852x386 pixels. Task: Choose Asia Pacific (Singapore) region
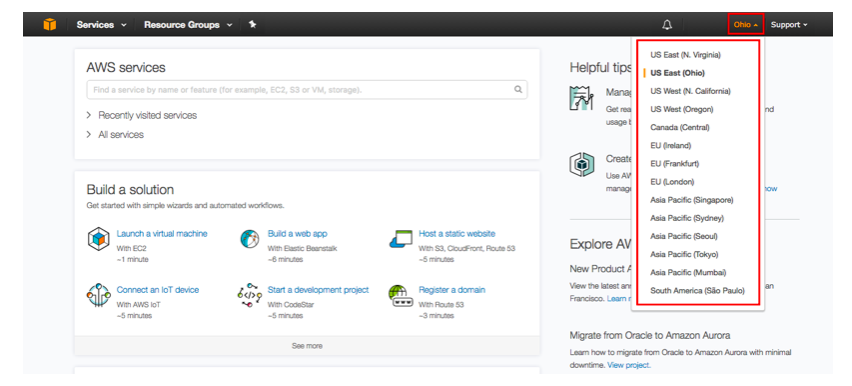692,200
